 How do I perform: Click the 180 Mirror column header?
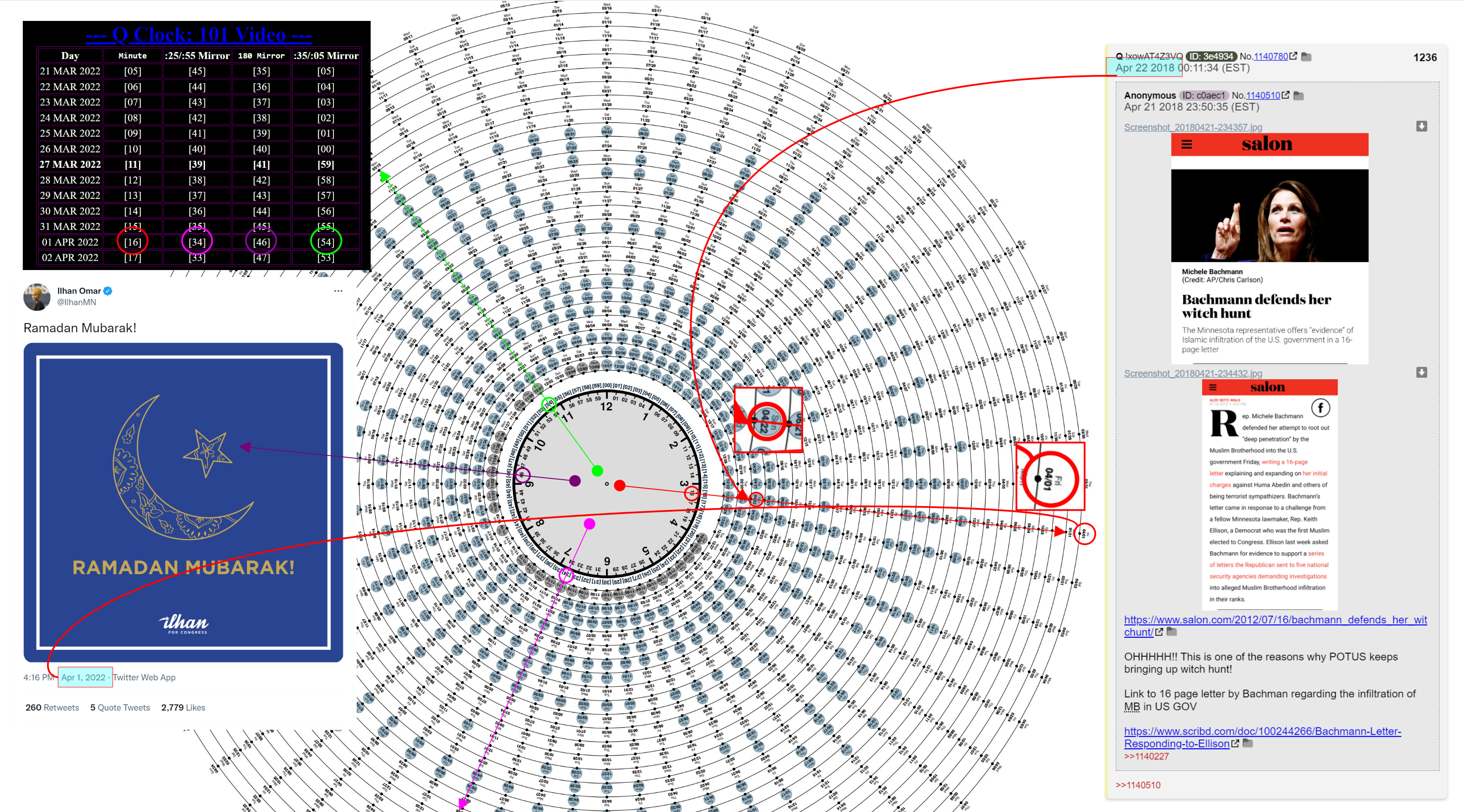pyautogui.click(x=261, y=56)
